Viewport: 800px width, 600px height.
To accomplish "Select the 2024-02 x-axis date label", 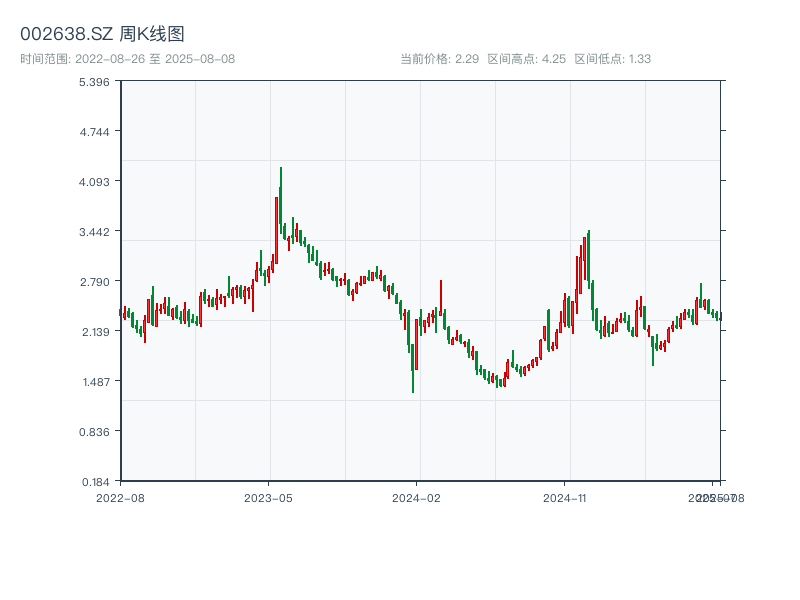I will (417, 497).
